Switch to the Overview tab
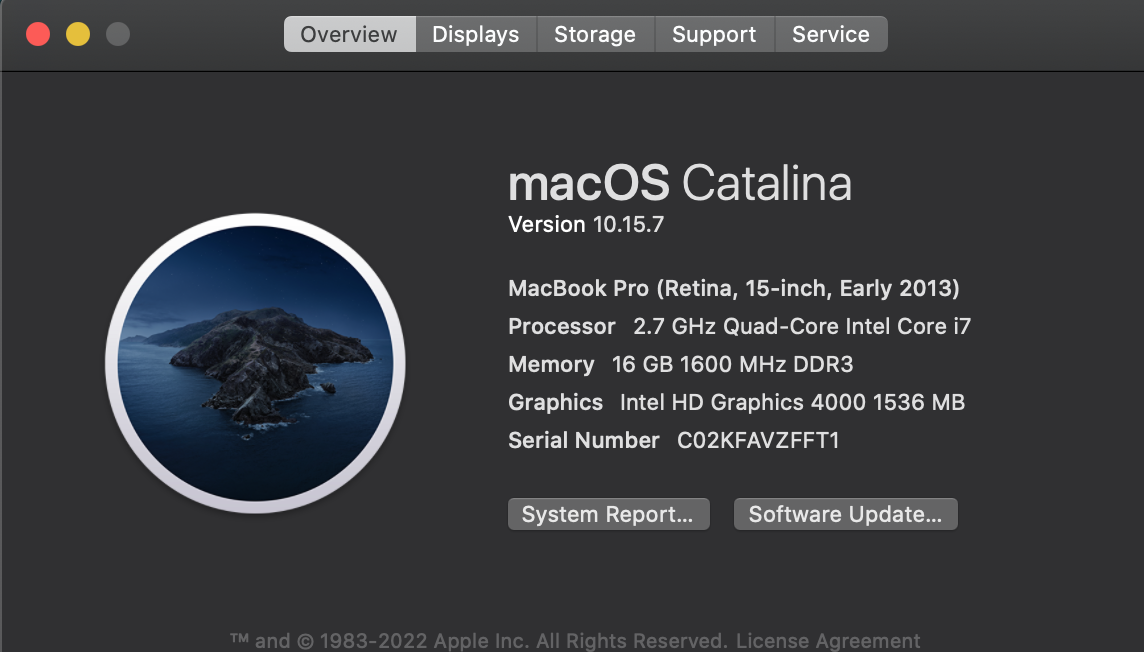Screen dimensions: 1144x652 tap(349, 34)
